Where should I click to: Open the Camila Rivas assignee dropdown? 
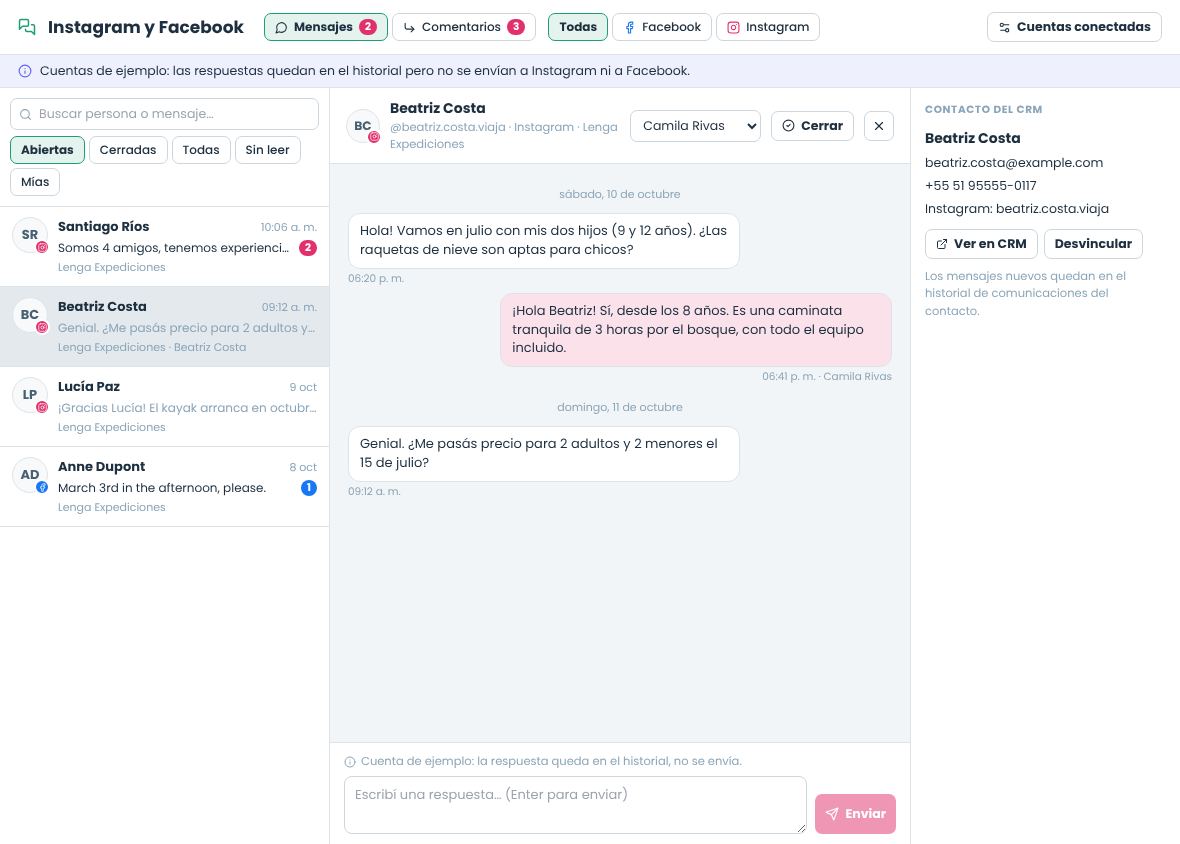coord(695,126)
